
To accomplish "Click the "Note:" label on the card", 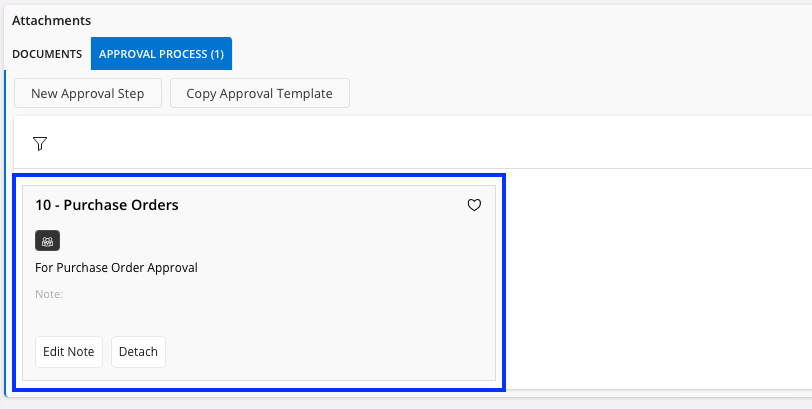I will (x=49, y=294).
